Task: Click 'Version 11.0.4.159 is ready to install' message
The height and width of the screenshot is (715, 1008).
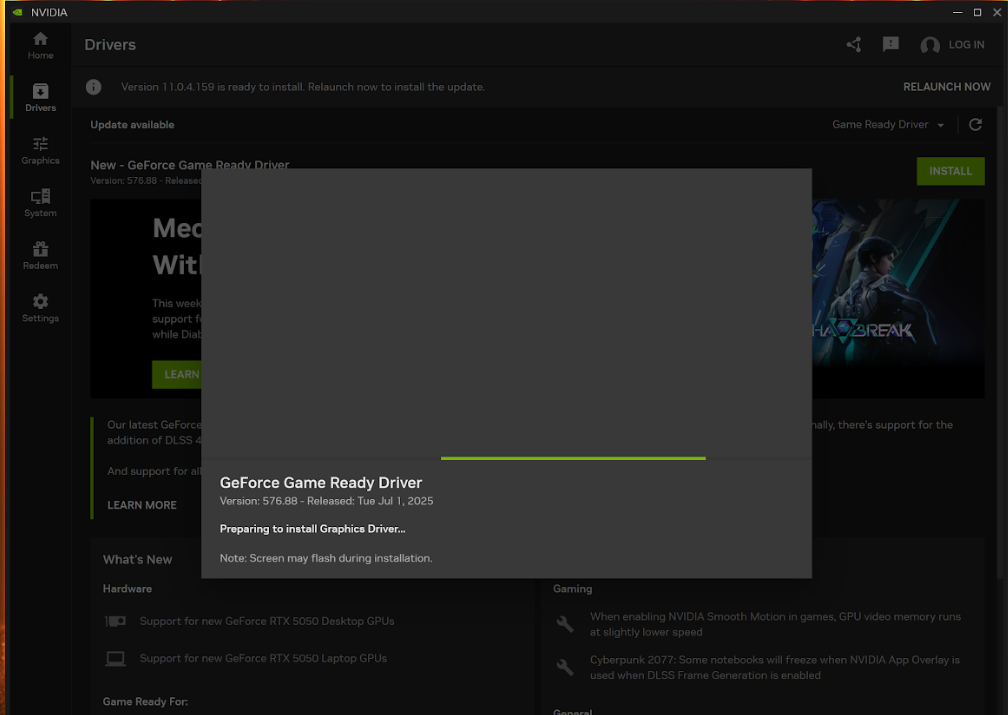Action: pyautogui.click(x=303, y=87)
